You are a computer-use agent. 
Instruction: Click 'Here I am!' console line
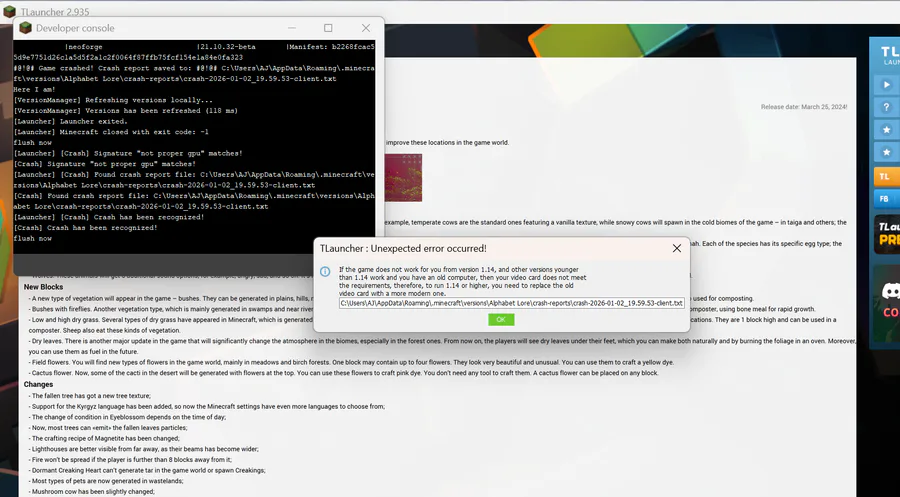tap(34, 90)
